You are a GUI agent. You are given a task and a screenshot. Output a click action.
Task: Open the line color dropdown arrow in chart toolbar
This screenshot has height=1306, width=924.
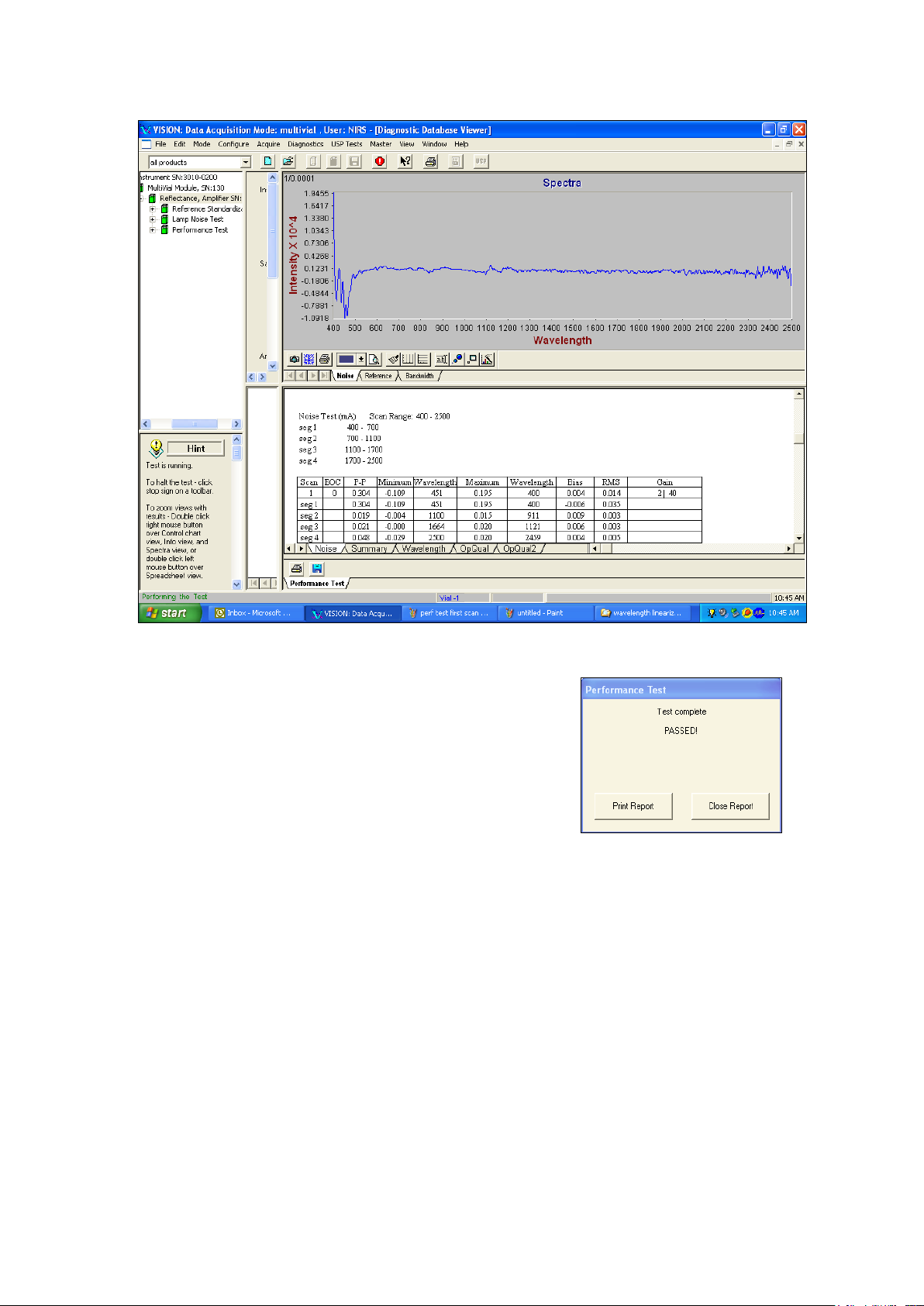[x=361, y=360]
